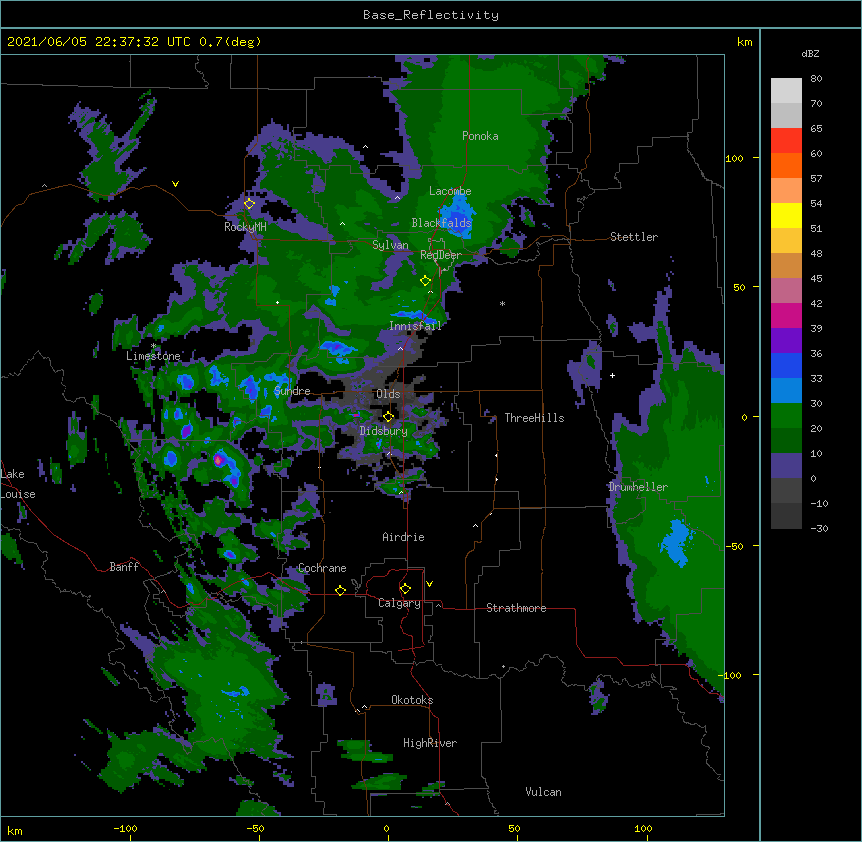The width and height of the screenshot is (862, 842).
Task: Click the Okotoks town label
Action: pos(412,700)
